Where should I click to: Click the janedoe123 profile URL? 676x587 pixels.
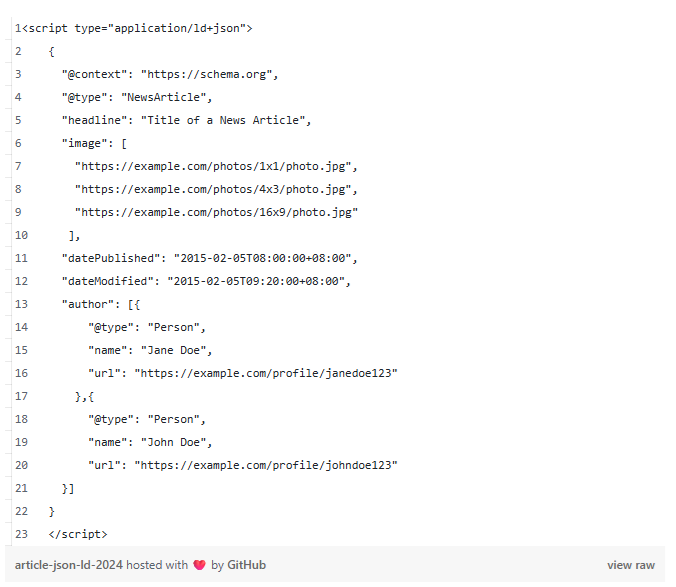pyautogui.click(x=266, y=373)
